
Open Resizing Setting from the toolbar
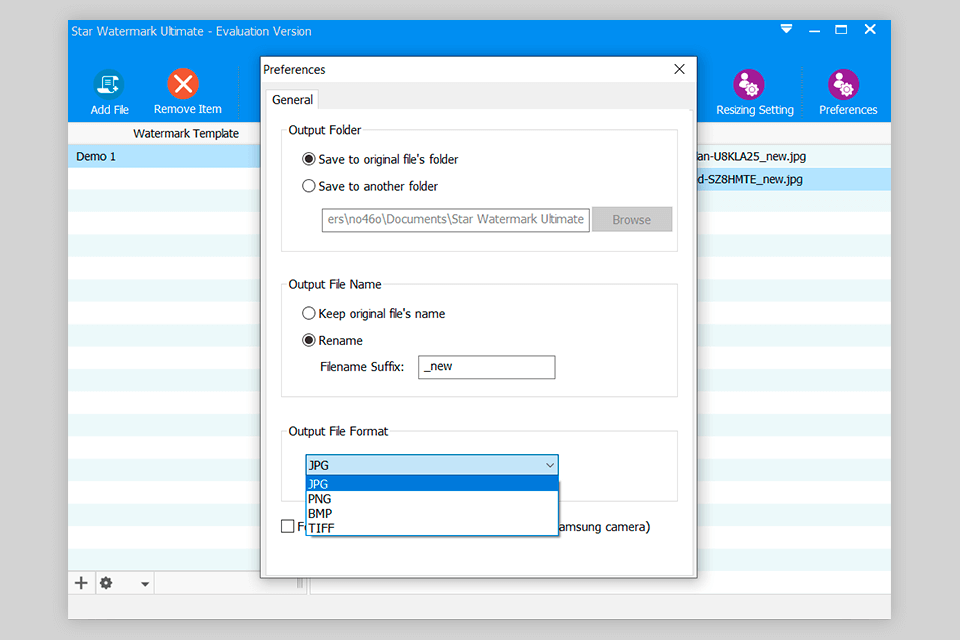click(754, 92)
